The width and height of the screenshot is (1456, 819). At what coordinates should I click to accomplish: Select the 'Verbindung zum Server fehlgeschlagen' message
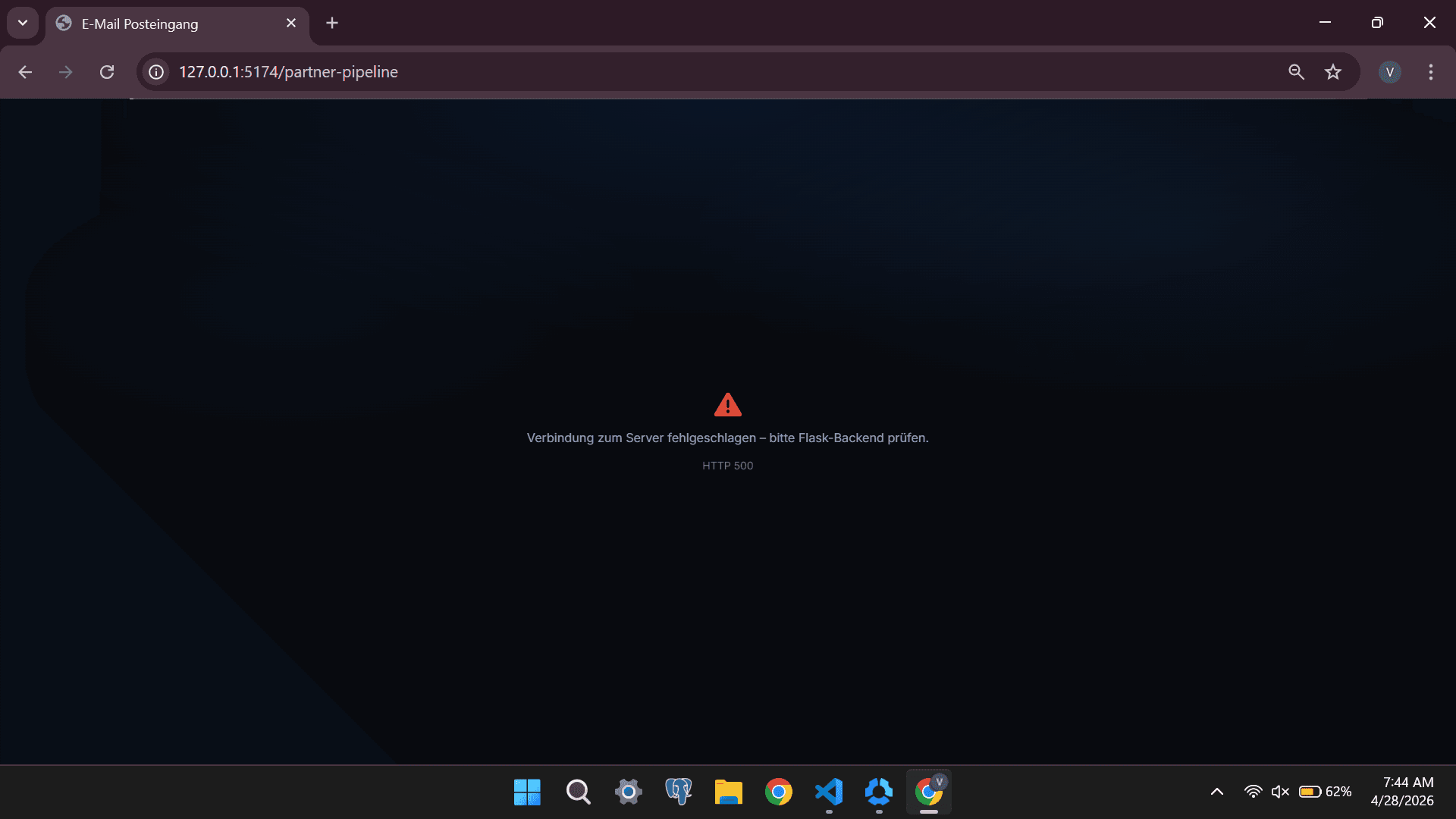point(728,438)
